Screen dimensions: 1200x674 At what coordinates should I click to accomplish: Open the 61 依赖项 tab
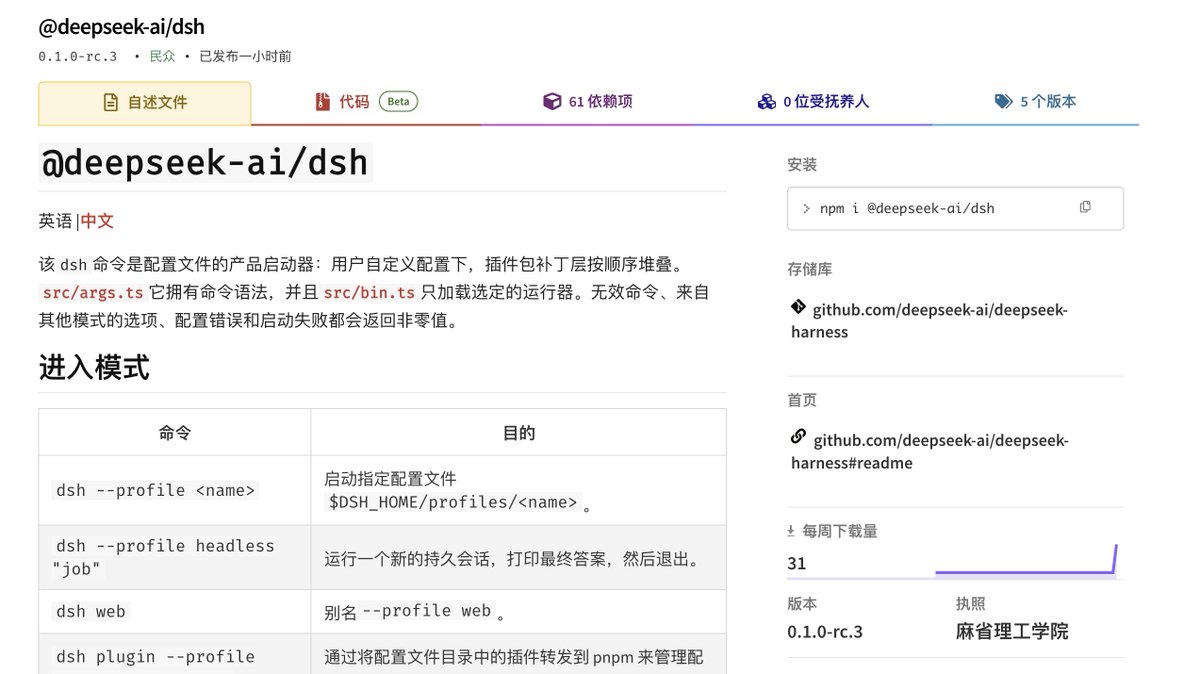tap(588, 102)
